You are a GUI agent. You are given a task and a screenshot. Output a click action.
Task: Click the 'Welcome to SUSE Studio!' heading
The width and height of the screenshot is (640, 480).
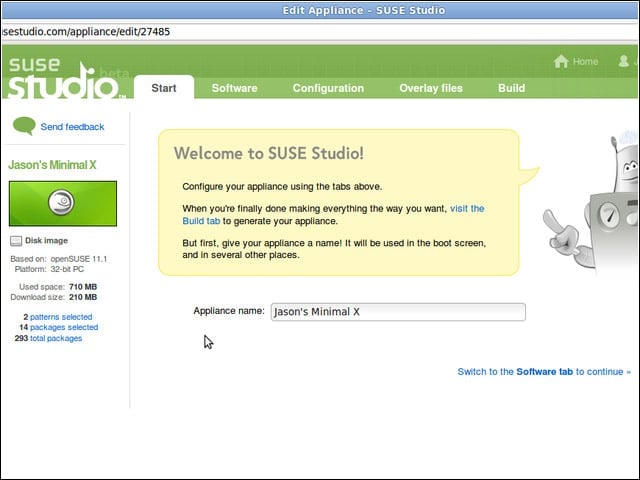[x=269, y=153]
